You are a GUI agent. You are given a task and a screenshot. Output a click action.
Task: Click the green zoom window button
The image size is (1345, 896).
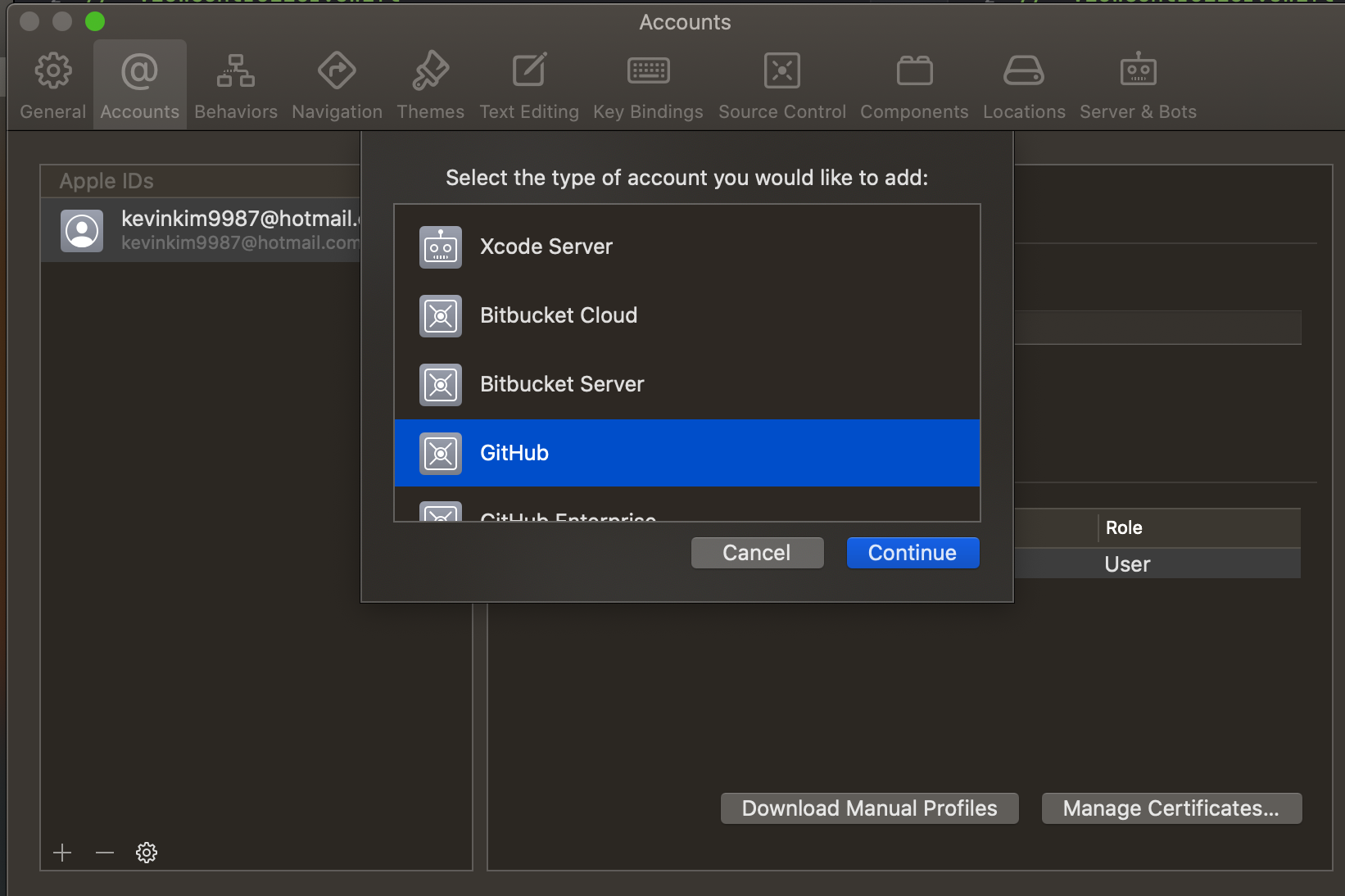click(x=95, y=21)
